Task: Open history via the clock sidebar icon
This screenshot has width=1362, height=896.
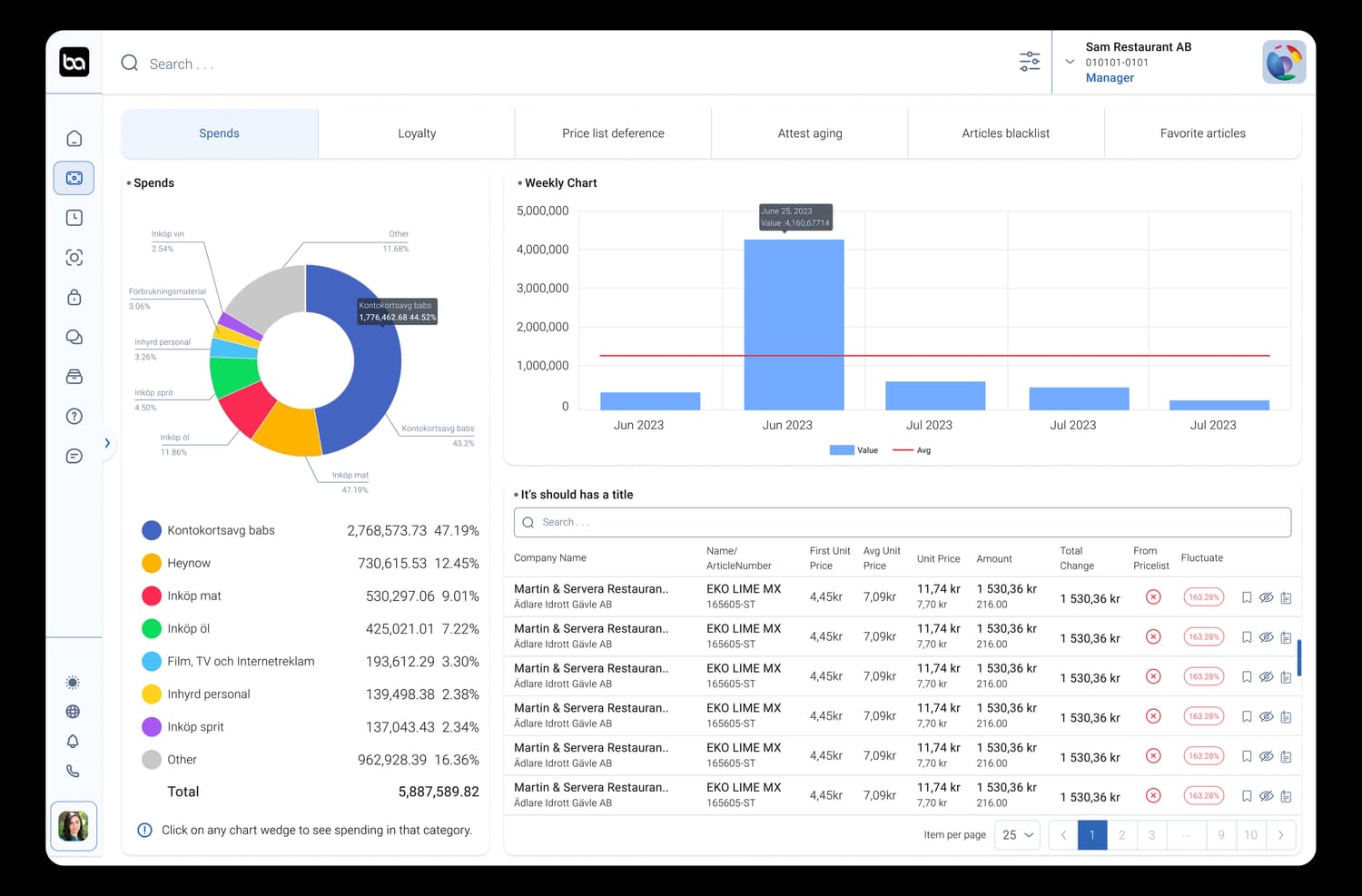Action: pyautogui.click(x=74, y=217)
